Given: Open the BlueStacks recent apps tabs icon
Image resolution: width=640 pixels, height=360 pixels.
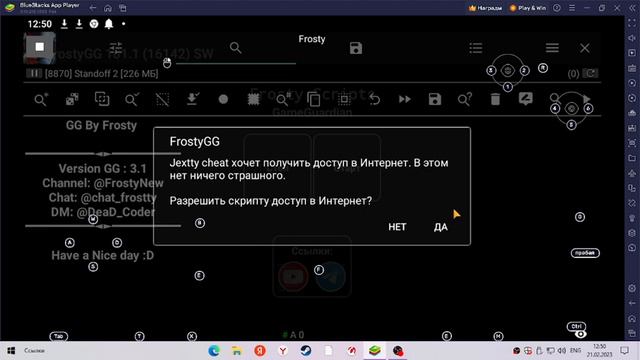Looking at the screenshot, I should point(122,8).
